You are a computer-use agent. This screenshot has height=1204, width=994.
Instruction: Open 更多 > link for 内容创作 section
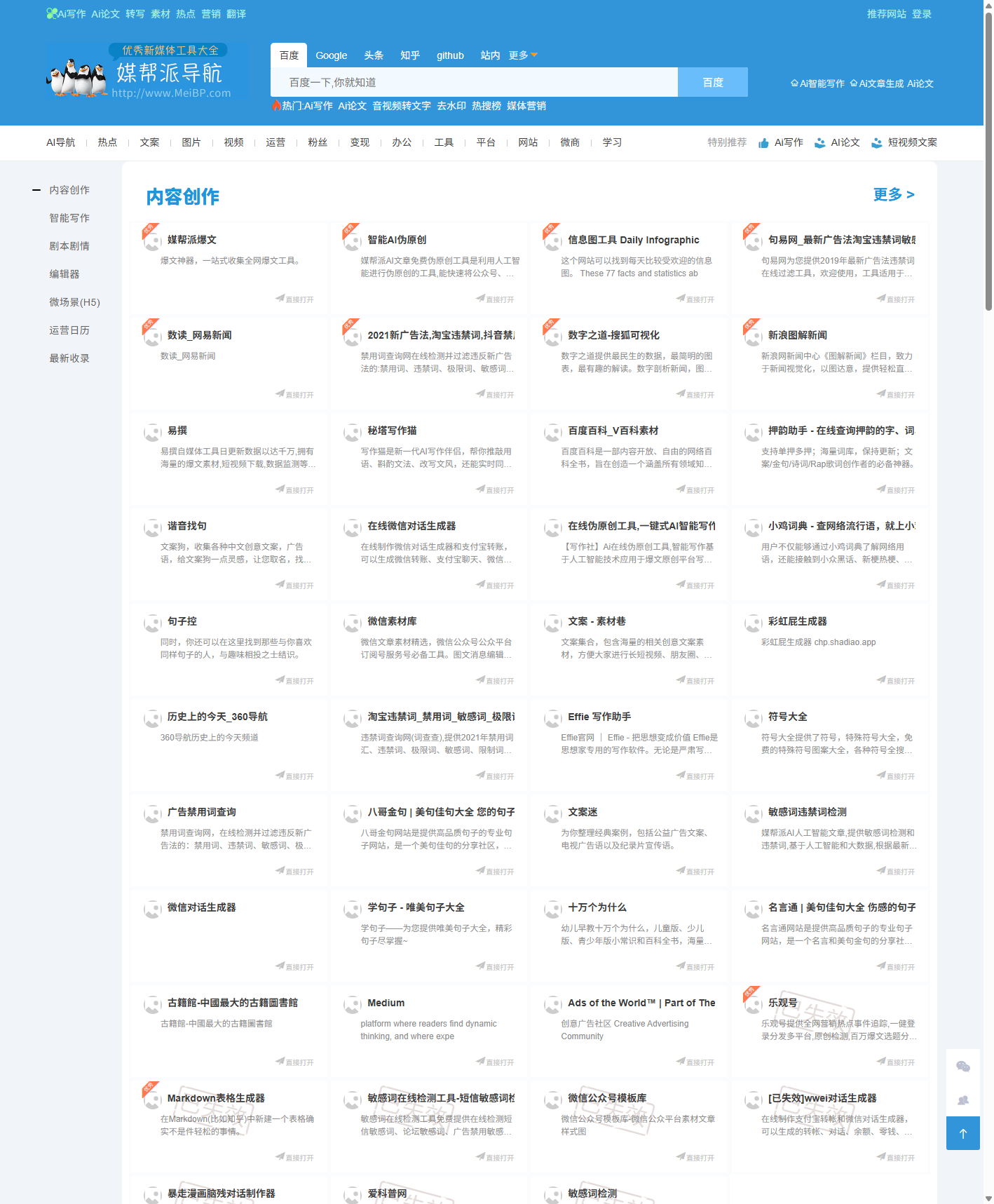894,194
